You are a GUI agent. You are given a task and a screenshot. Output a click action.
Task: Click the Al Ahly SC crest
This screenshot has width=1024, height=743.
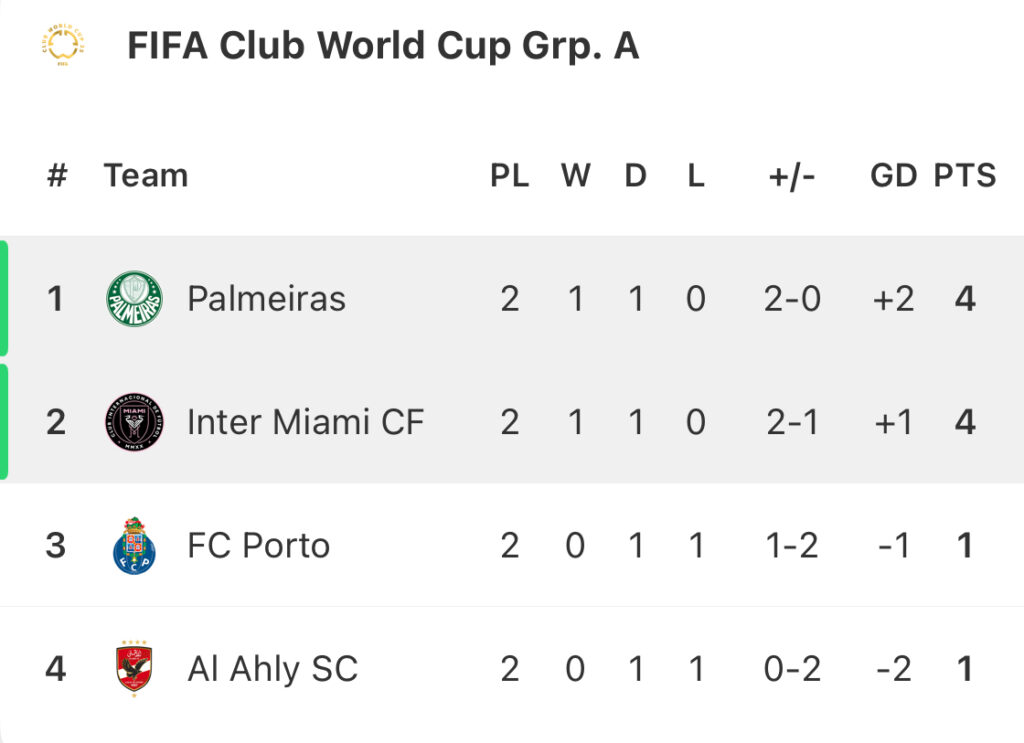(x=134, y=669)
